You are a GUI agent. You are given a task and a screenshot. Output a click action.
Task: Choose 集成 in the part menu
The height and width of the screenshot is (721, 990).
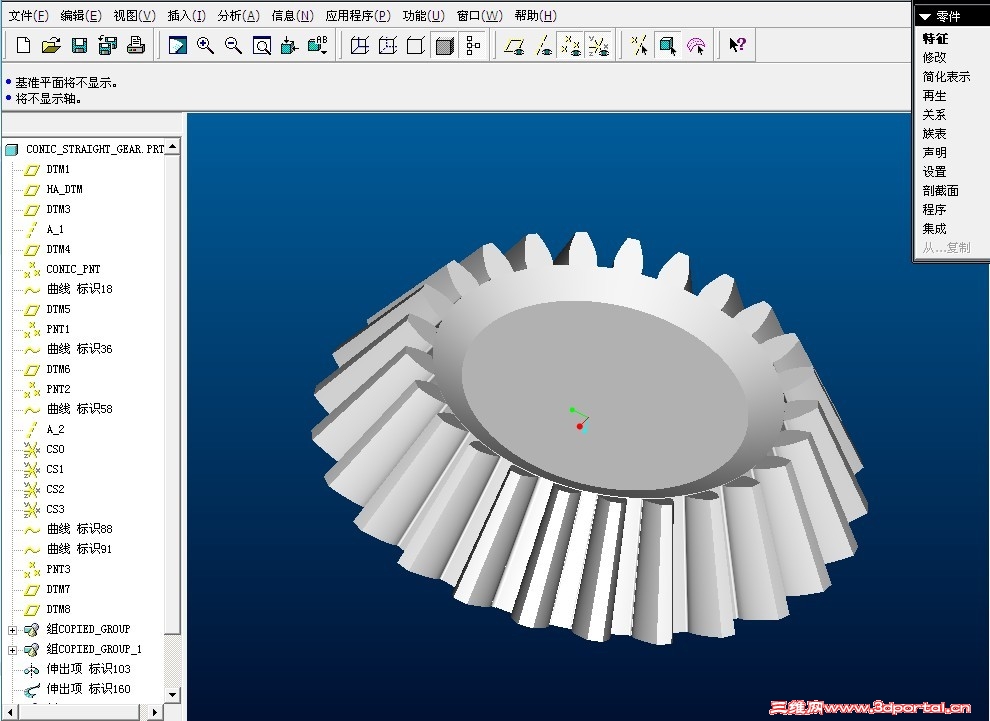click(934, 228)
